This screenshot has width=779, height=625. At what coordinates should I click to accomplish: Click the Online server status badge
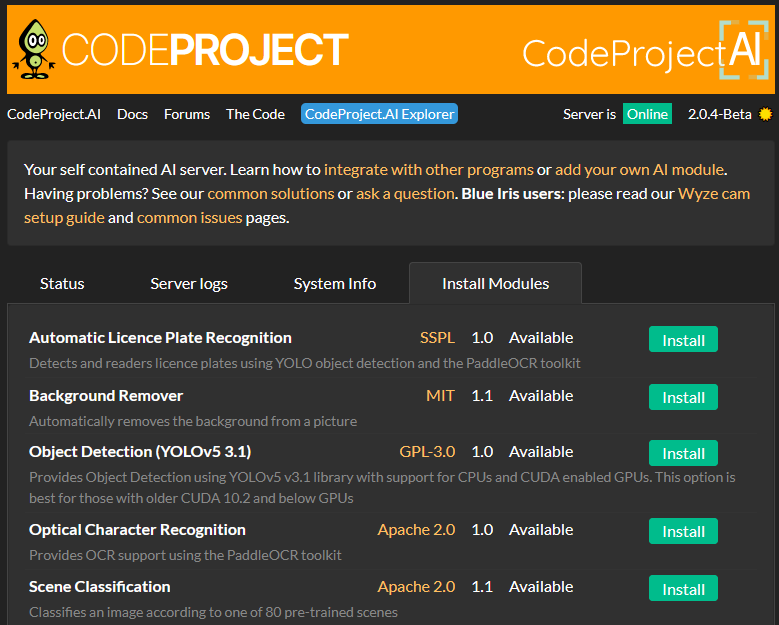(647, 114)
